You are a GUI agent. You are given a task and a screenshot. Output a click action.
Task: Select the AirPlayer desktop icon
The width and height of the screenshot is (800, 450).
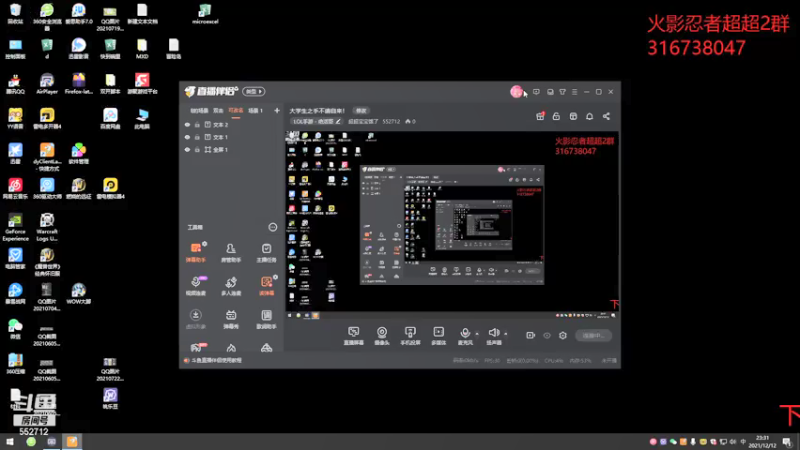(47, 84)
